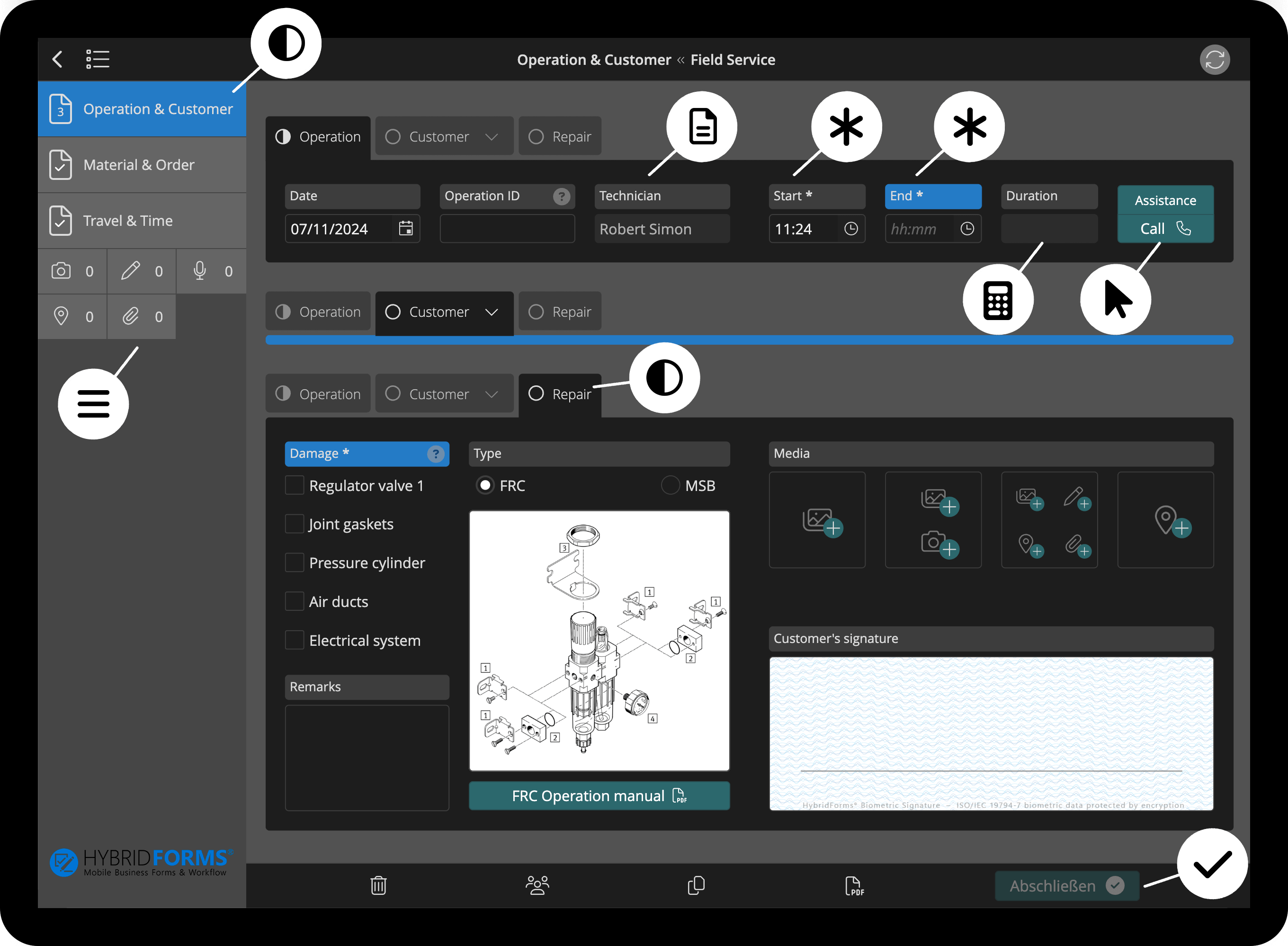
Task: Select the Operation tab in middle row
Action: pyautogui.click(x=318, y=311)
